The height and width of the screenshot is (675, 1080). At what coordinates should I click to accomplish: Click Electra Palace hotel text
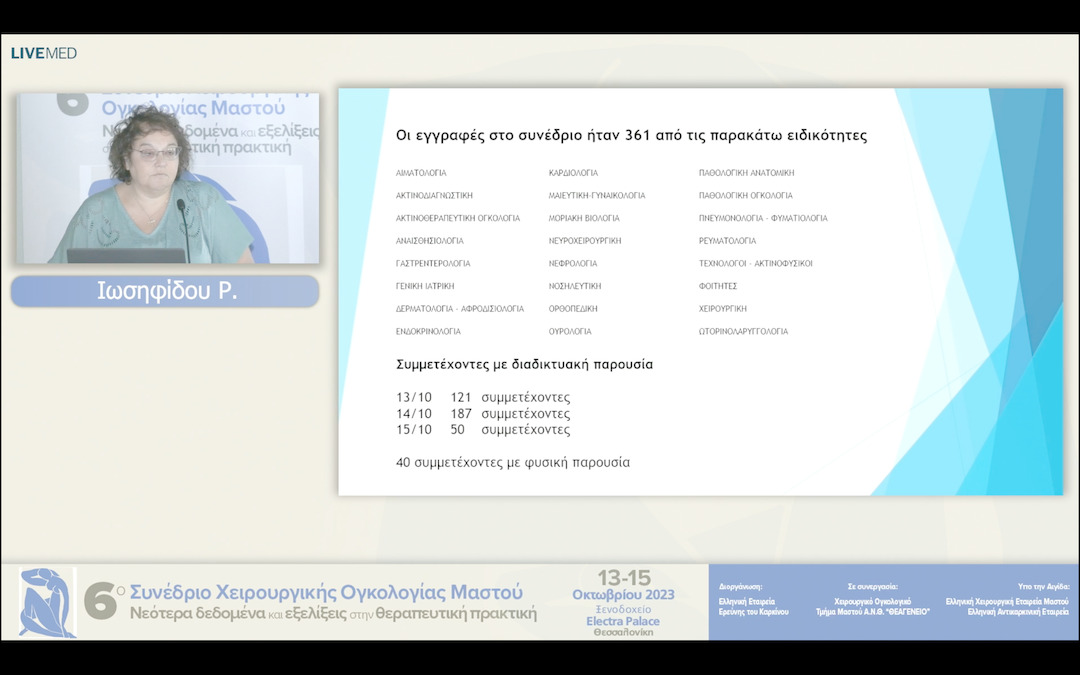(622, 621)
